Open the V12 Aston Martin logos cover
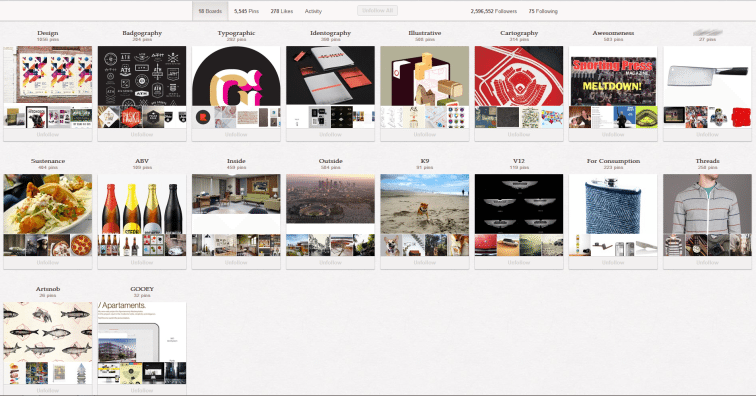The height and width of the screenshot is (396, 756). (519, 204)
